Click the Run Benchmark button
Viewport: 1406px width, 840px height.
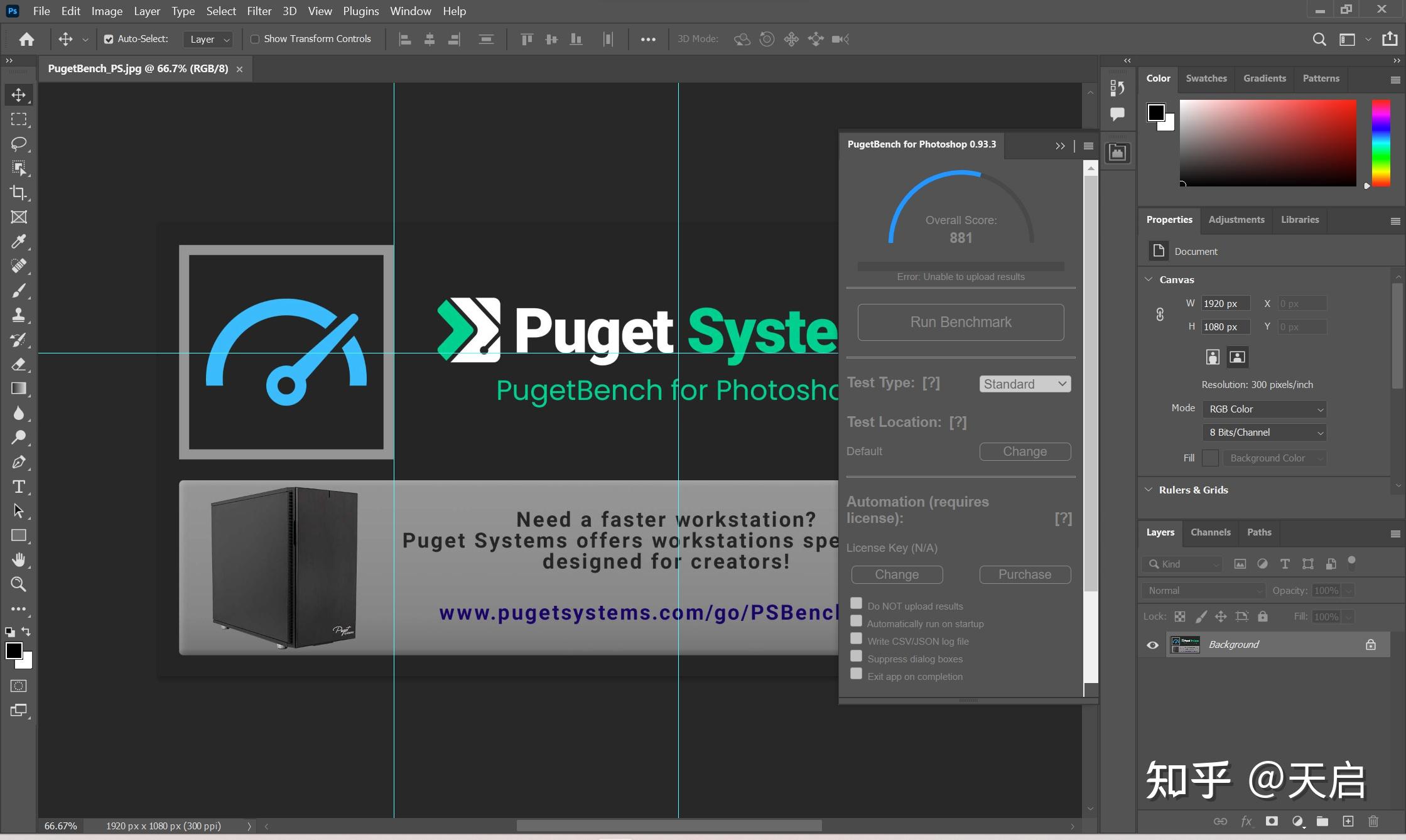tap(960, 322)
